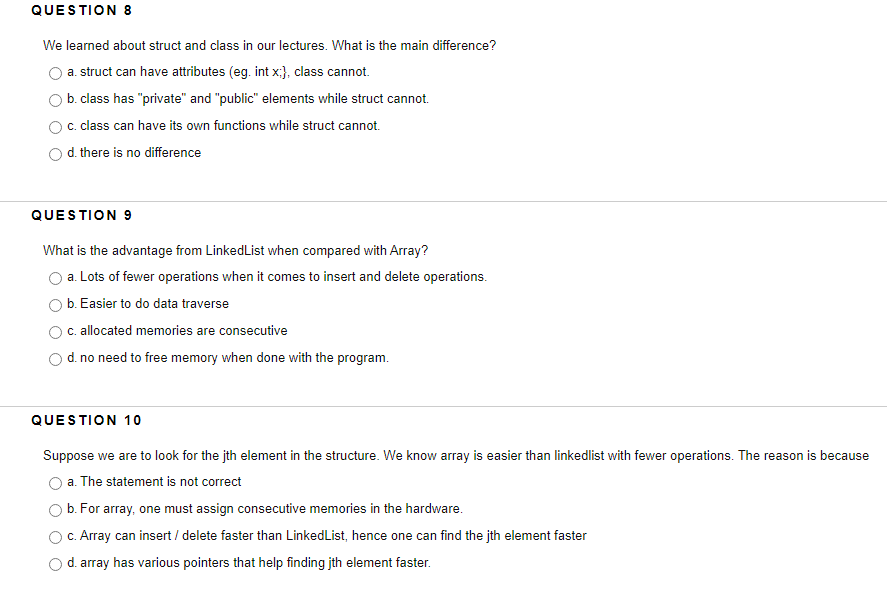887x608 pixels.
Task: Select 'The statement is not correct' in Question 10
Action: click(55, 482)
